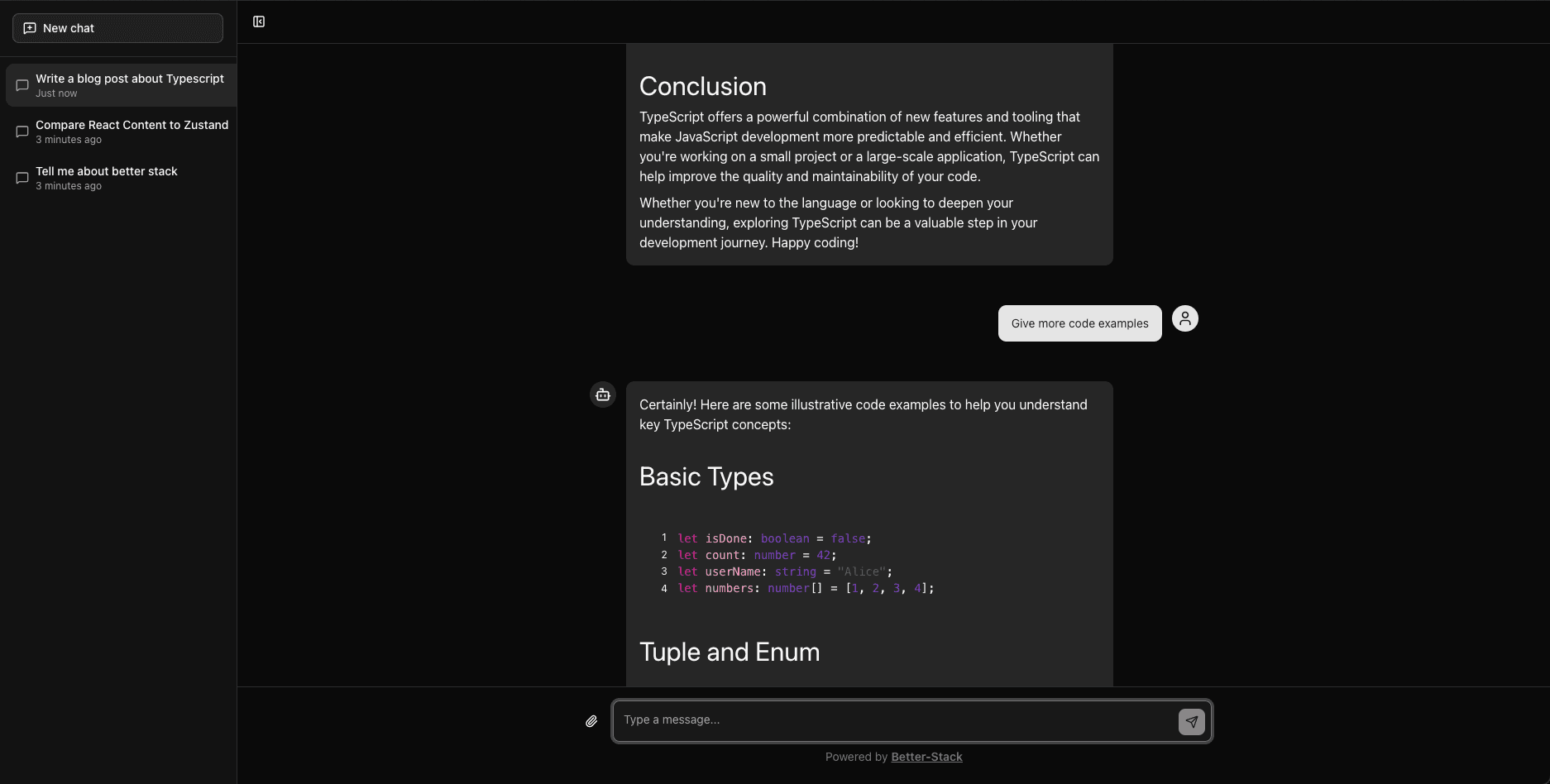1550x784 pixels.
Task: Click the bot avatar beside the reply
Action: (x=602, y=394)
